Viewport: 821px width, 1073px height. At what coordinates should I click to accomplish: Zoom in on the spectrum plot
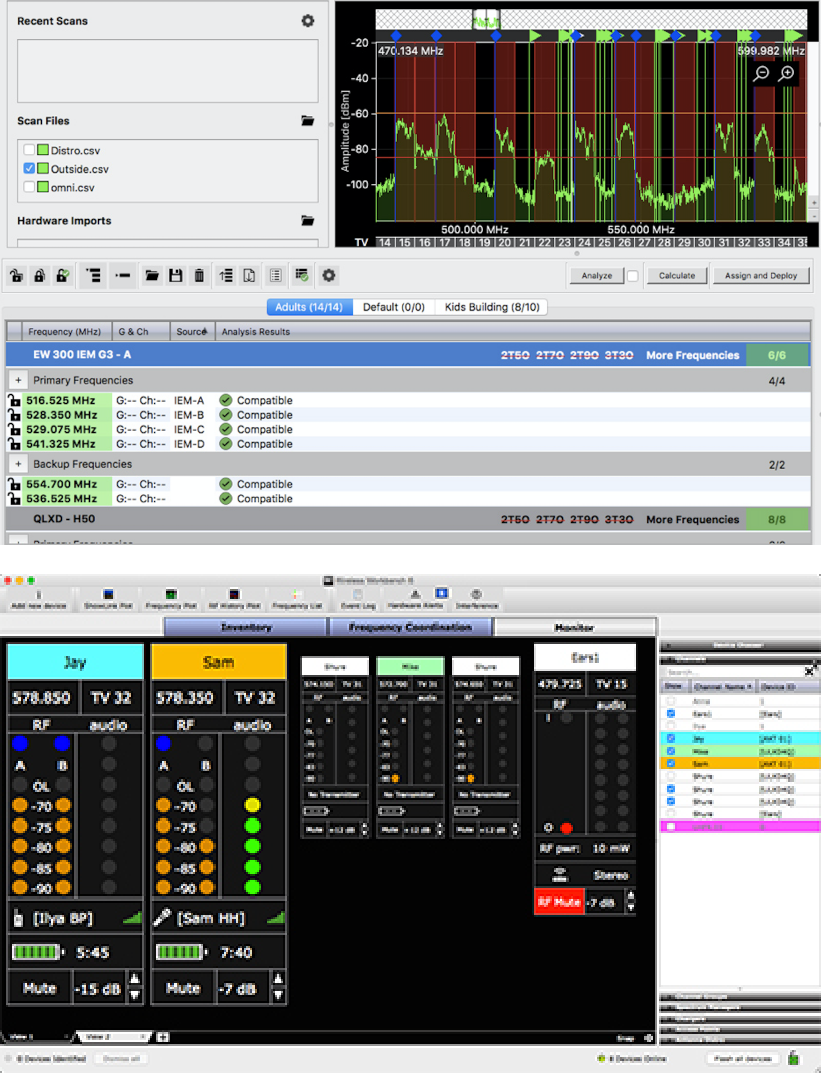787,73
